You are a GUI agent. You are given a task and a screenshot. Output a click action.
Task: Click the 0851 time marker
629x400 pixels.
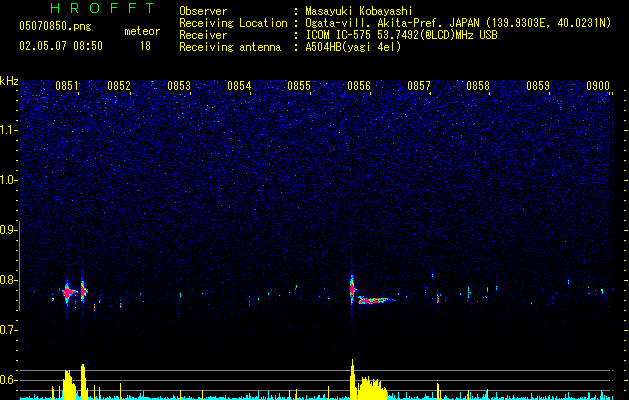(67, 86)
